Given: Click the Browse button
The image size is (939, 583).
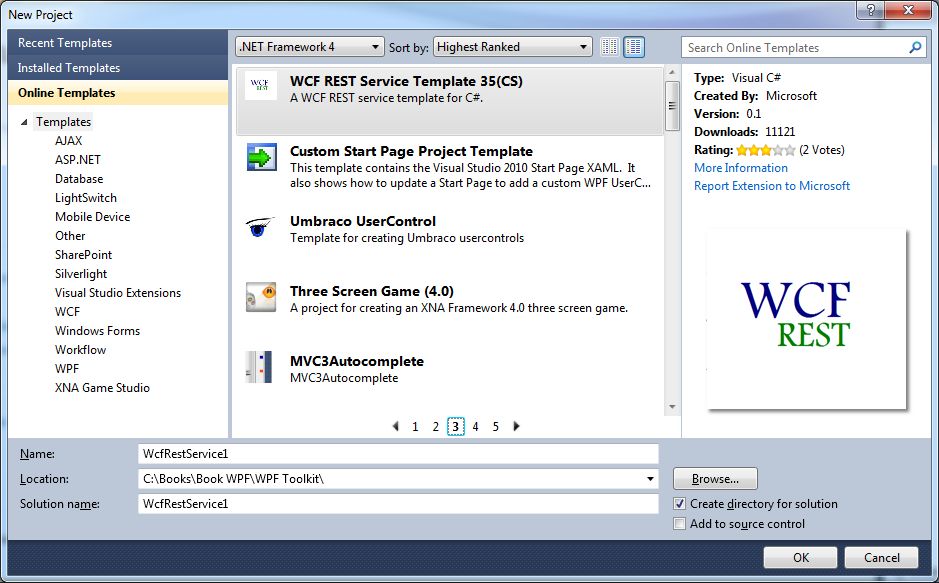Looking at the screenshot, I should point(714,479).
